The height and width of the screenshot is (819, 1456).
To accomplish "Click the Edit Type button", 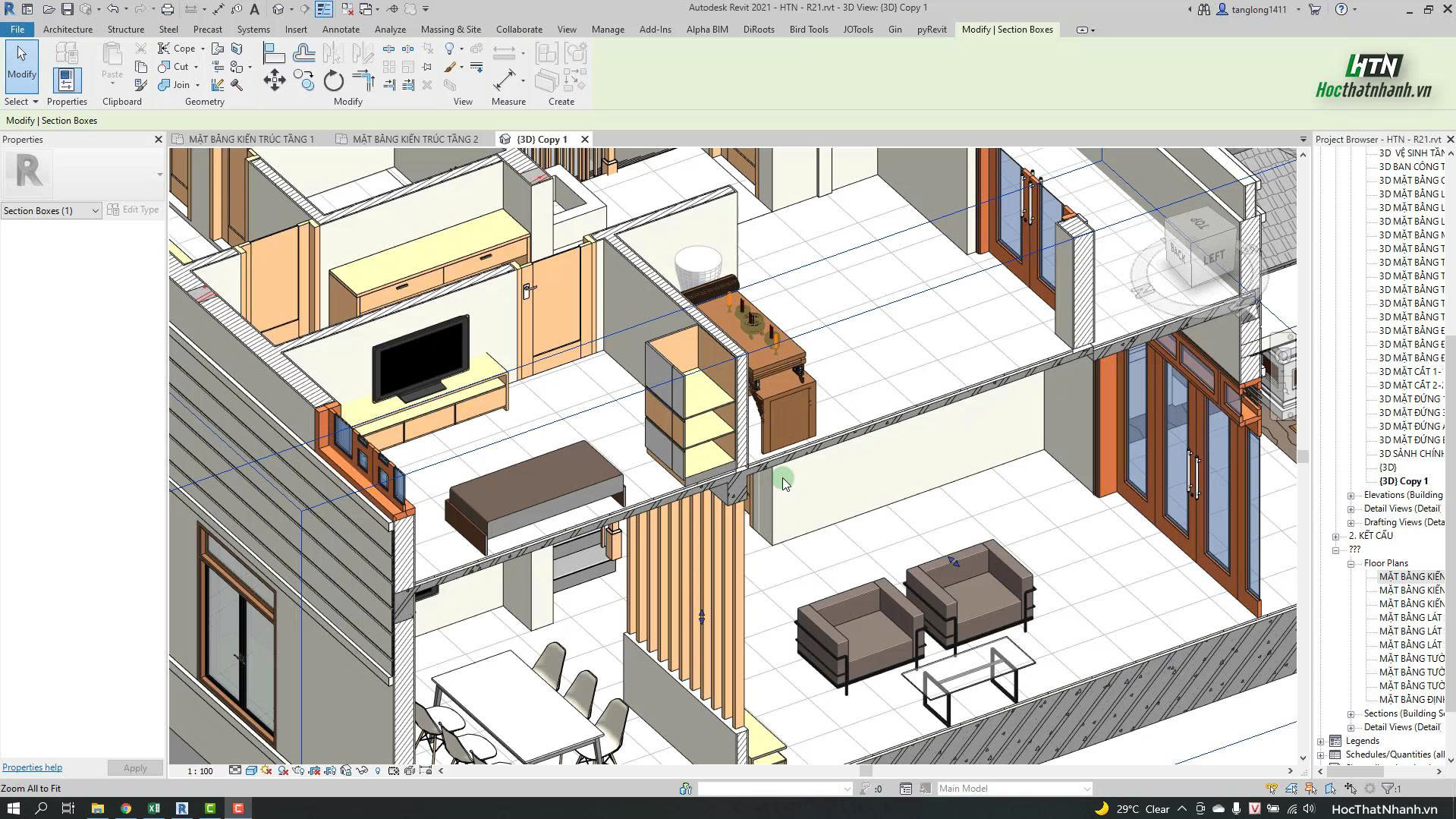I will click(x=134, y=210).
